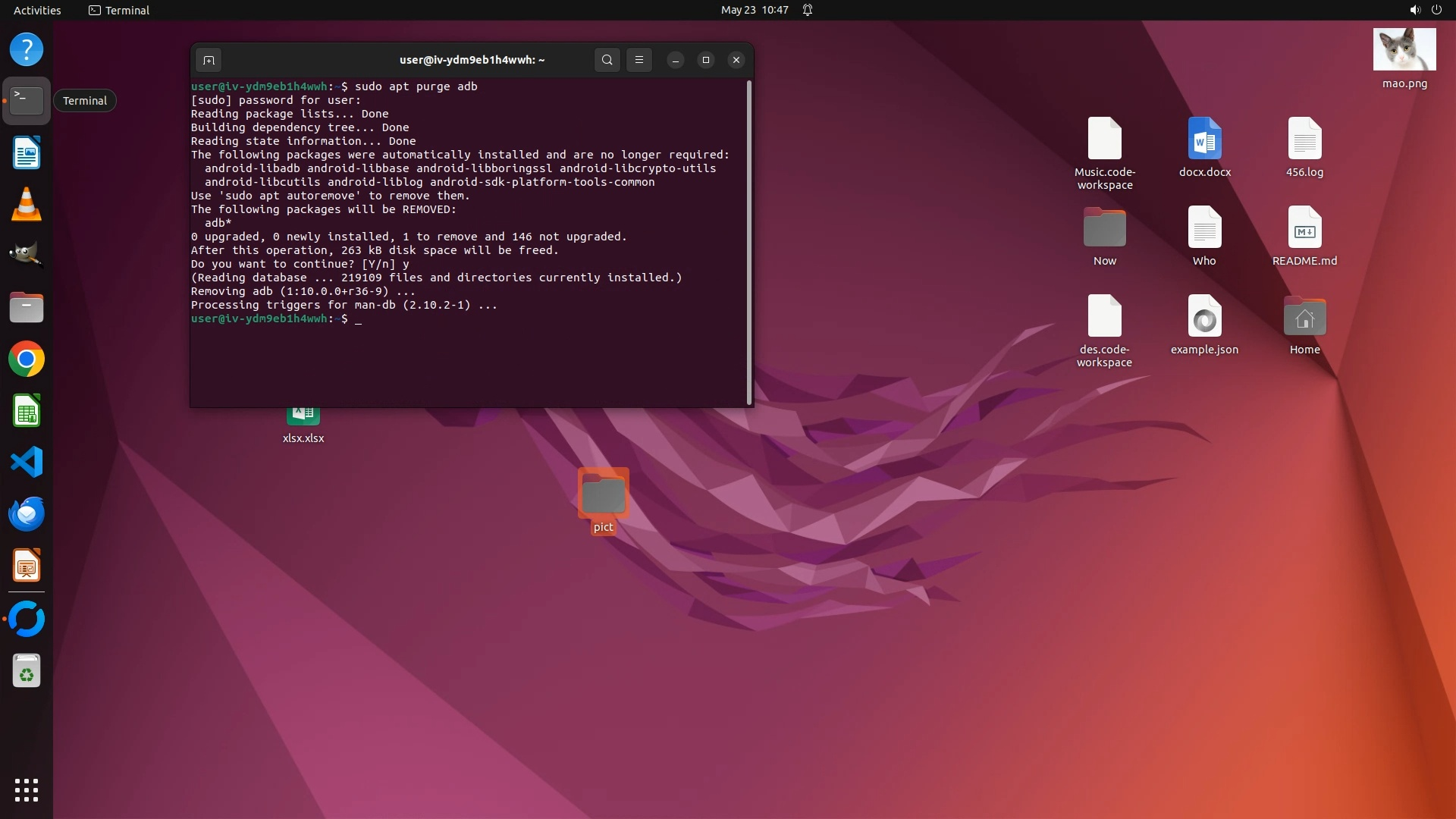Select the README.md file icon
Screen dimensions: 1456x819
(x=1304, y=227)
